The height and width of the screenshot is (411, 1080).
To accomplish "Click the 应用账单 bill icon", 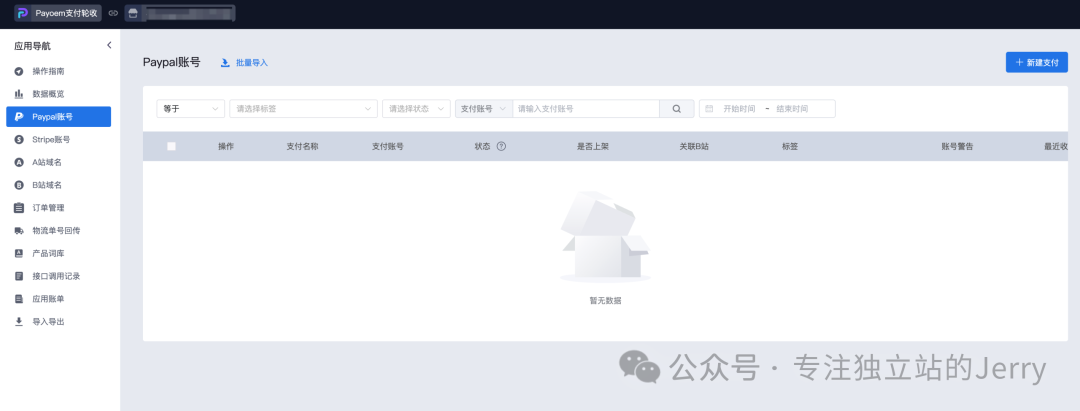I will [19, 299].
